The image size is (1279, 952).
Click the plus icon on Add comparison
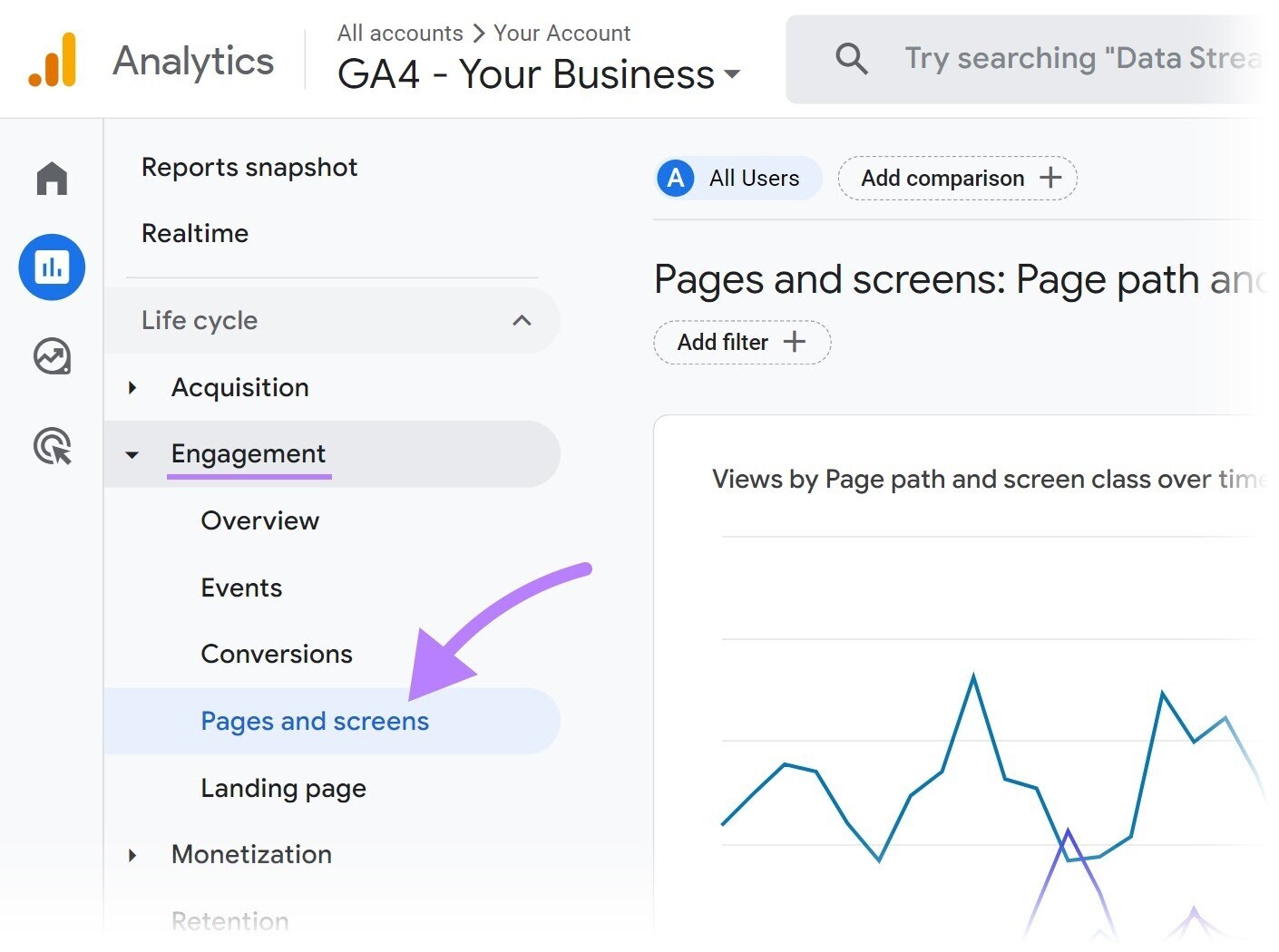point(1050,178)
